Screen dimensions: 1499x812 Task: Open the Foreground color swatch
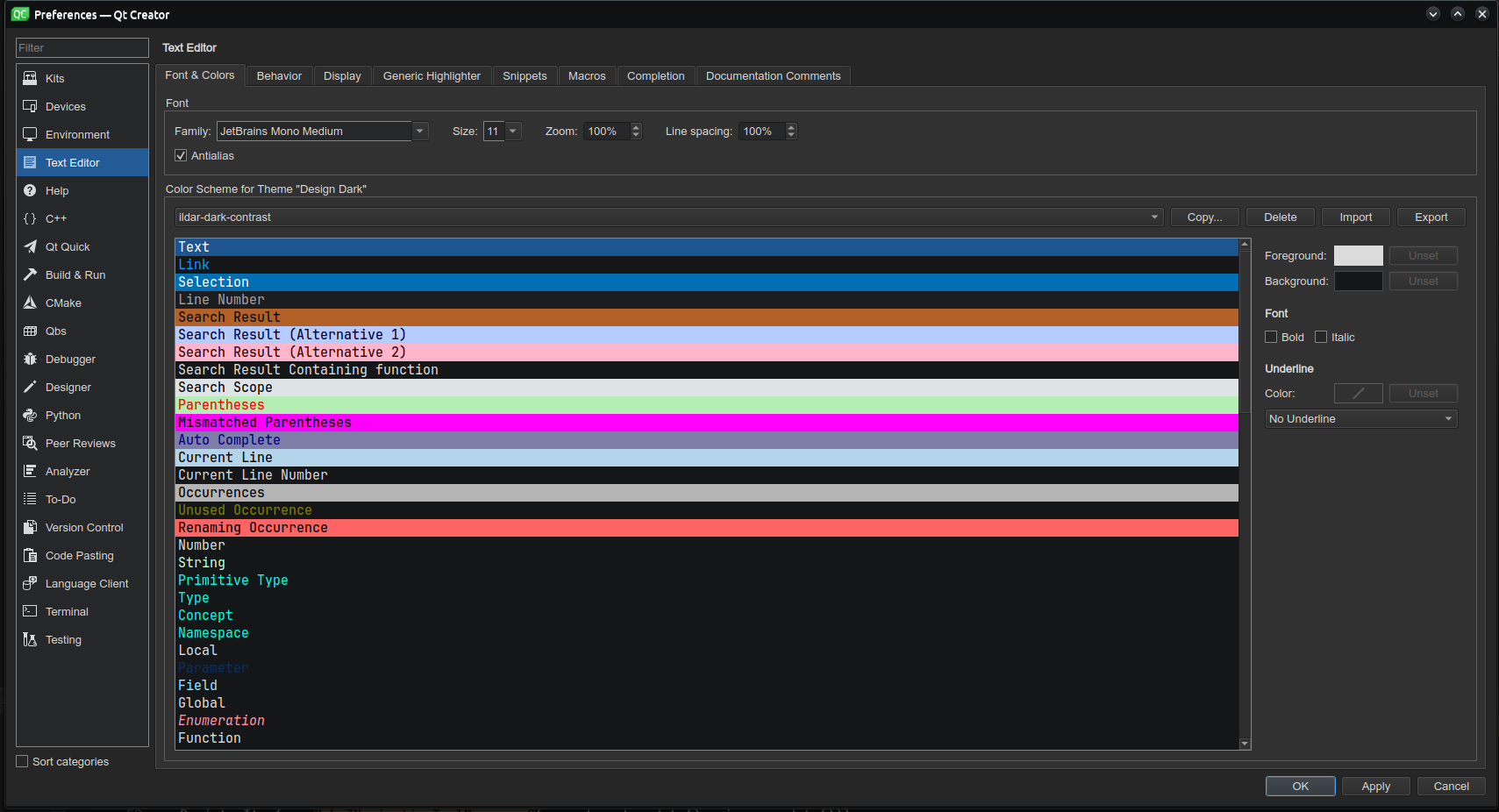click(1358, 255)
